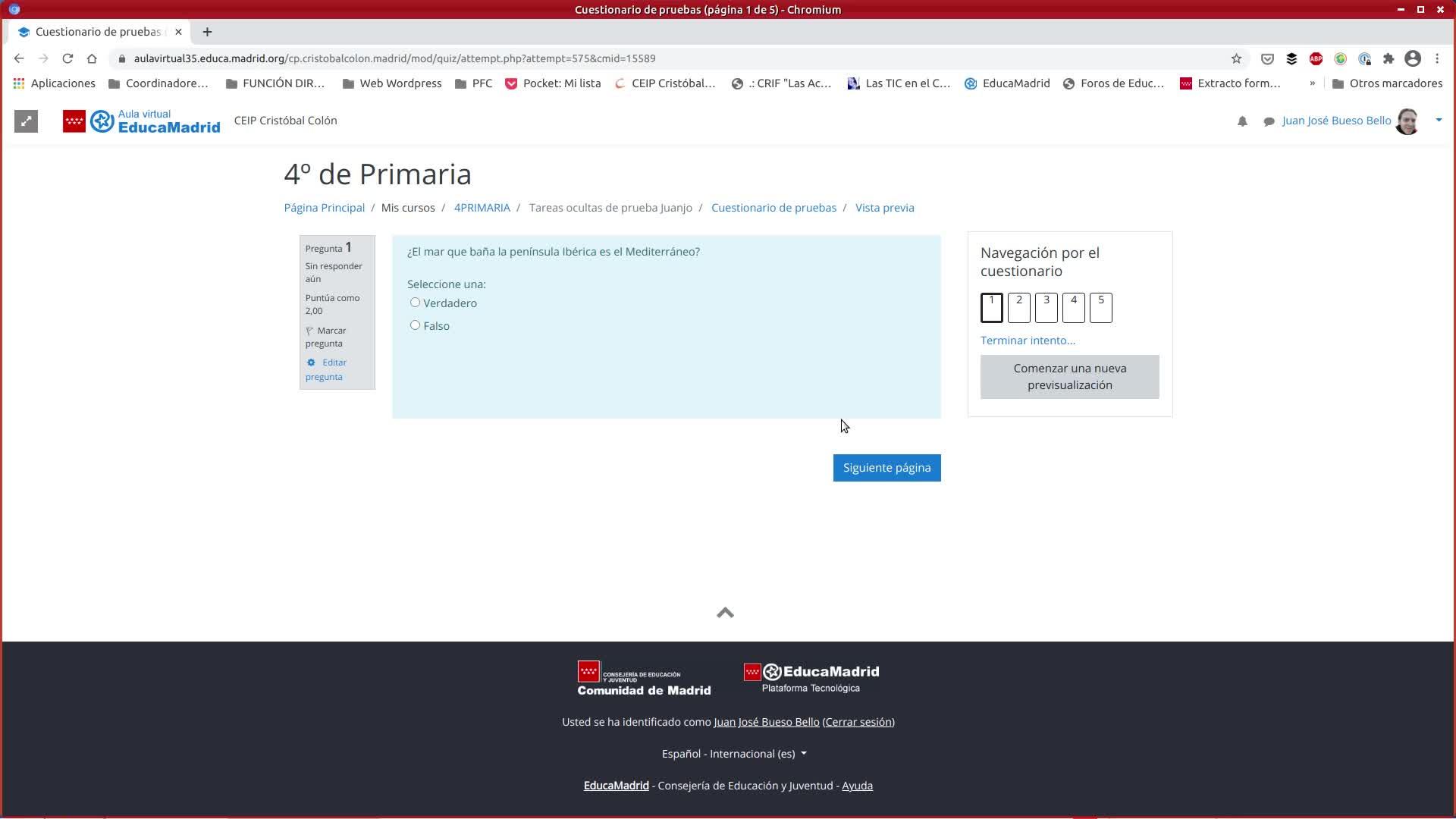The width and height of the screenshot is (1456, 819).
Task: Open the Chromium three-dot menu
Action: point(1437,58)
